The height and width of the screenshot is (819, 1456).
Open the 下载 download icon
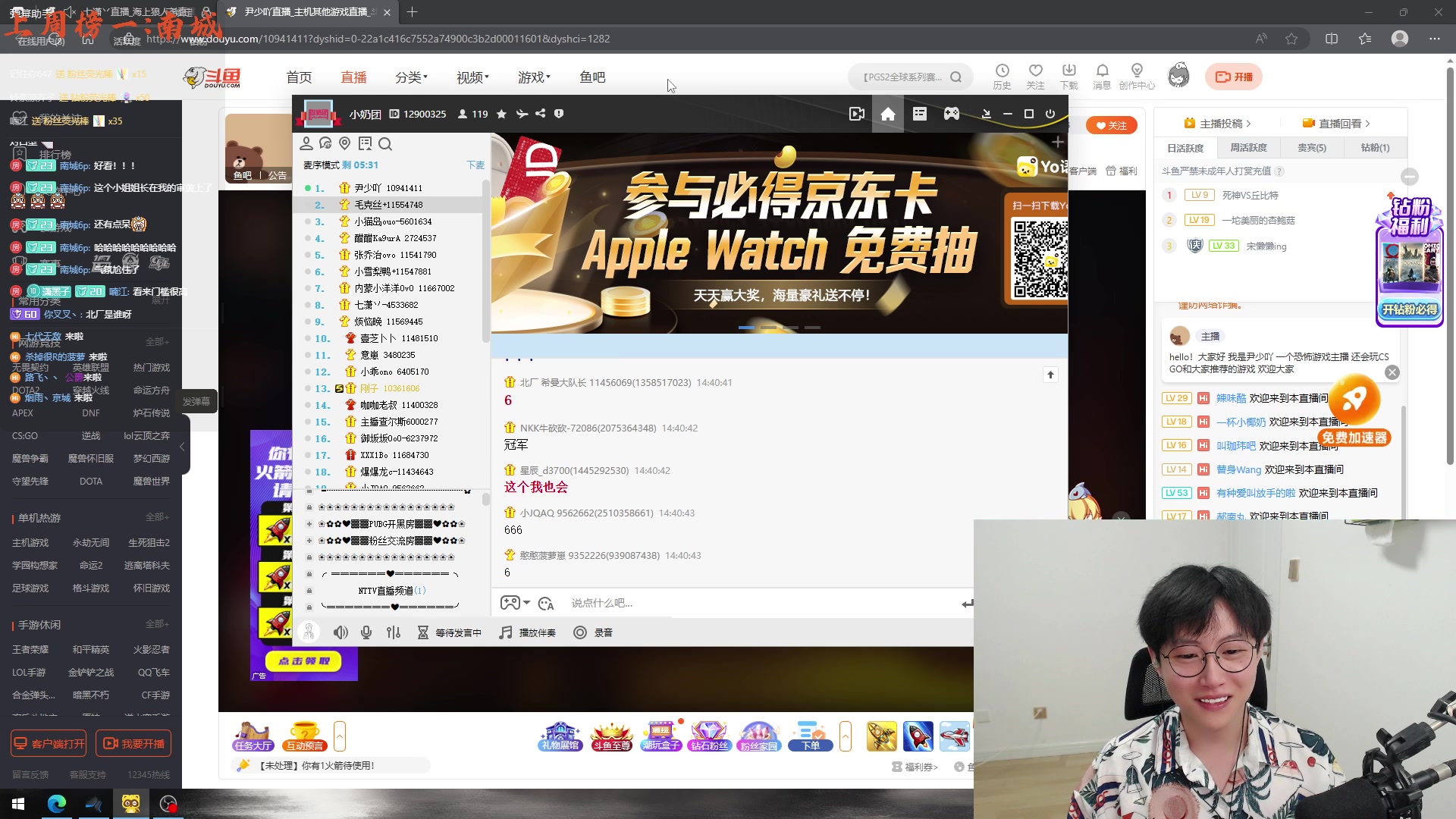(x=1068, y=77)
